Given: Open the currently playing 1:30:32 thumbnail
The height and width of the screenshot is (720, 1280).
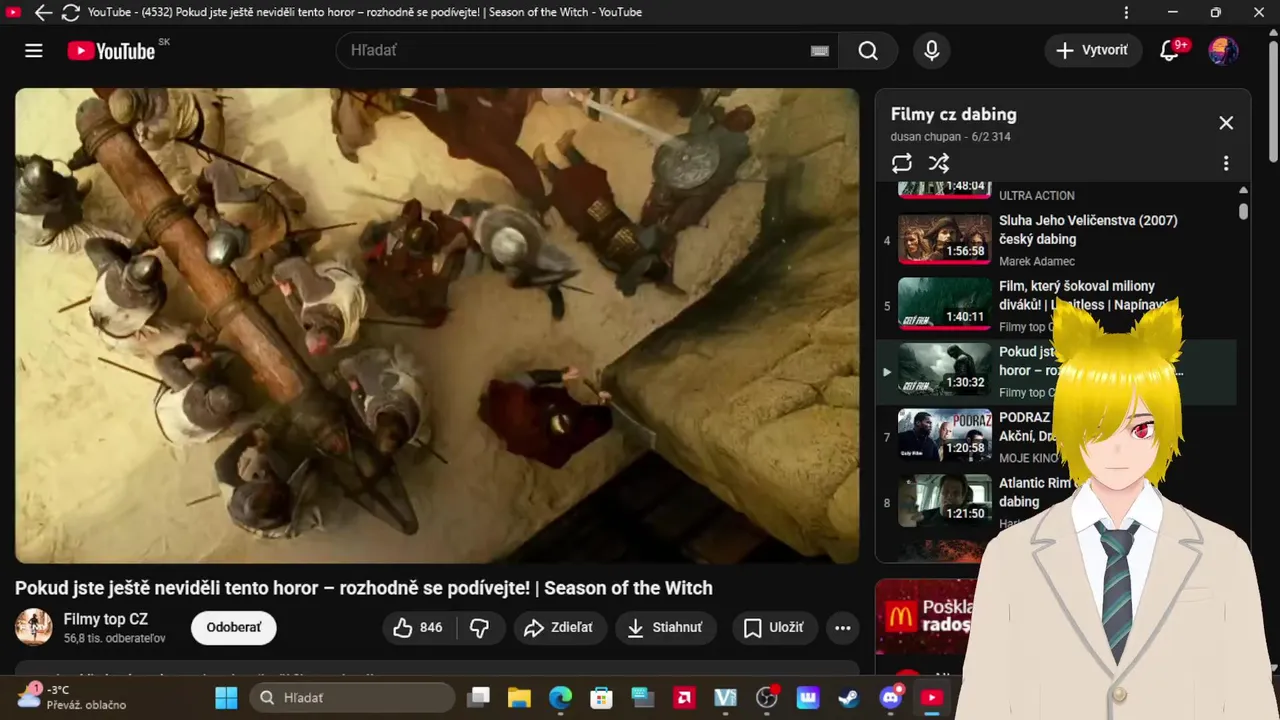Looking at the screenshot, I should 944,371.
